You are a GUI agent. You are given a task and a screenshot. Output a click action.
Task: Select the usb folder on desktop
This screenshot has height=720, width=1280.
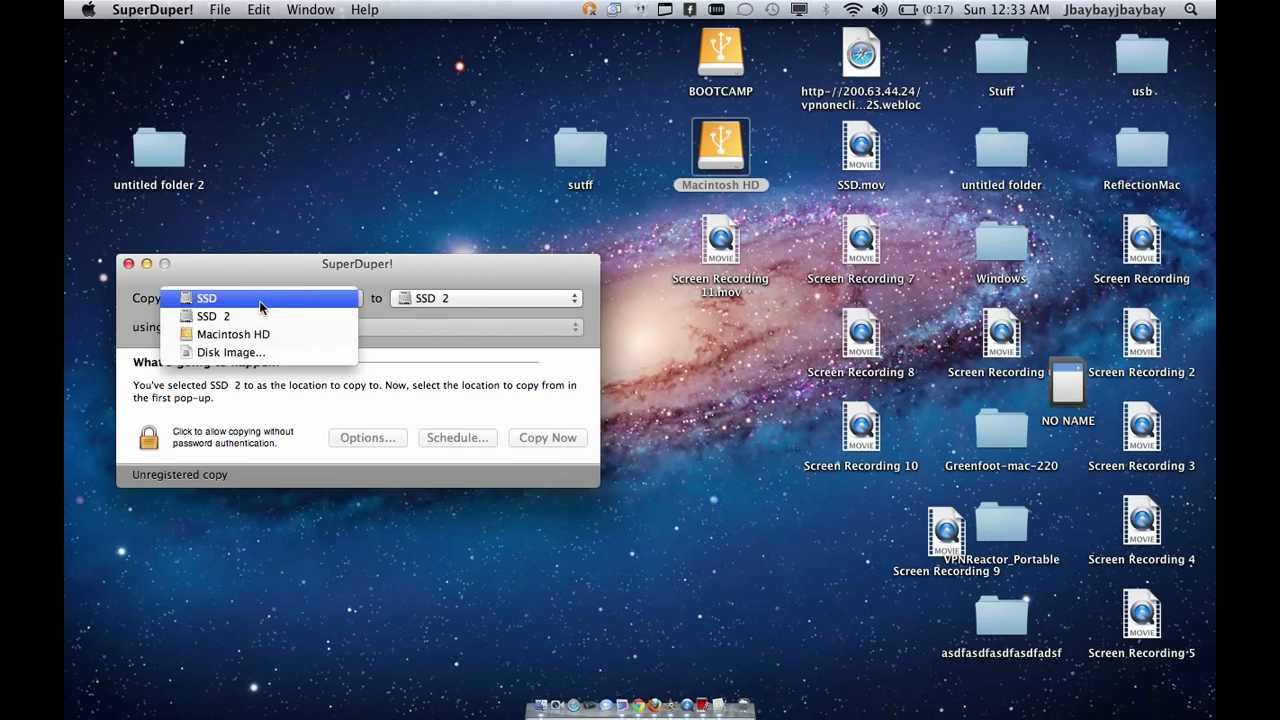[x=1141, y=55]
